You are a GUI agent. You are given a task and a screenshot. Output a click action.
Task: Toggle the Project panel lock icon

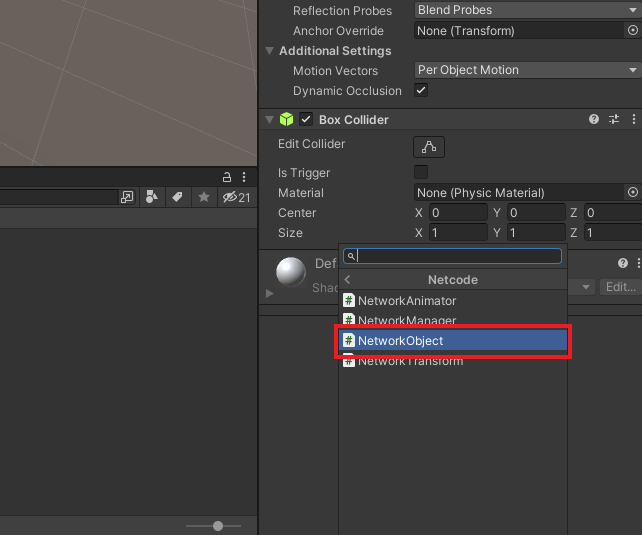coord(226,177)
